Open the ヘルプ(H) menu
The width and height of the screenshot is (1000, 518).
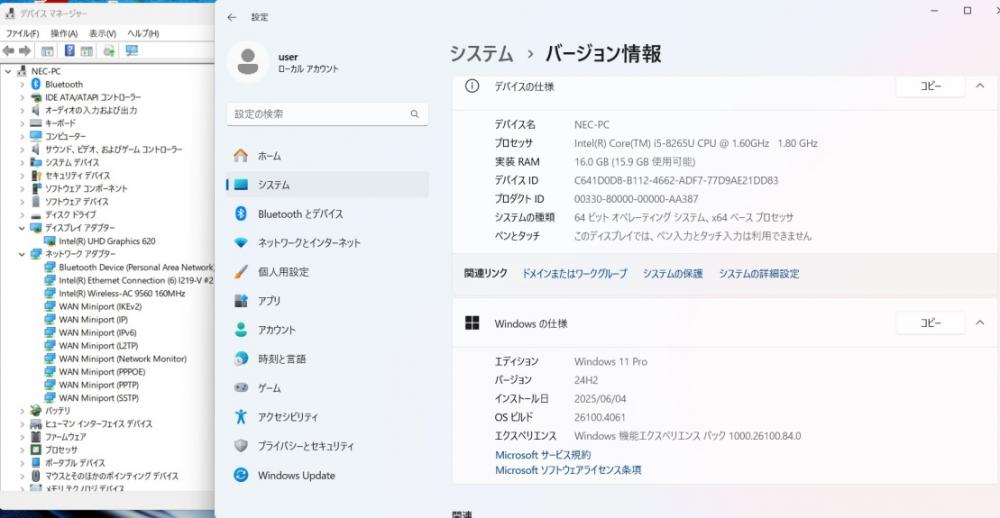click(143, 33)
